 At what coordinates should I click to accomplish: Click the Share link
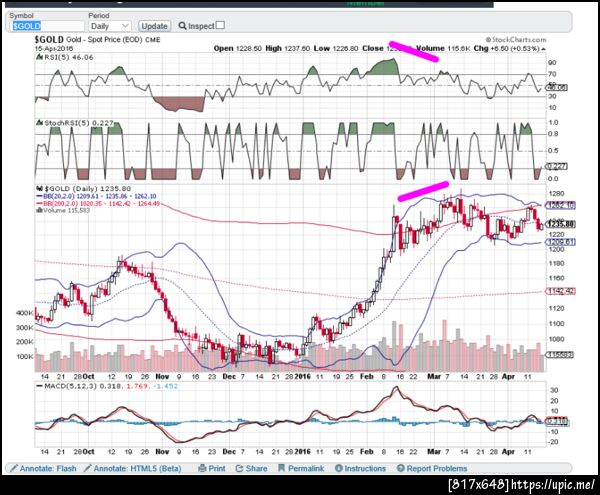[256, 468]
